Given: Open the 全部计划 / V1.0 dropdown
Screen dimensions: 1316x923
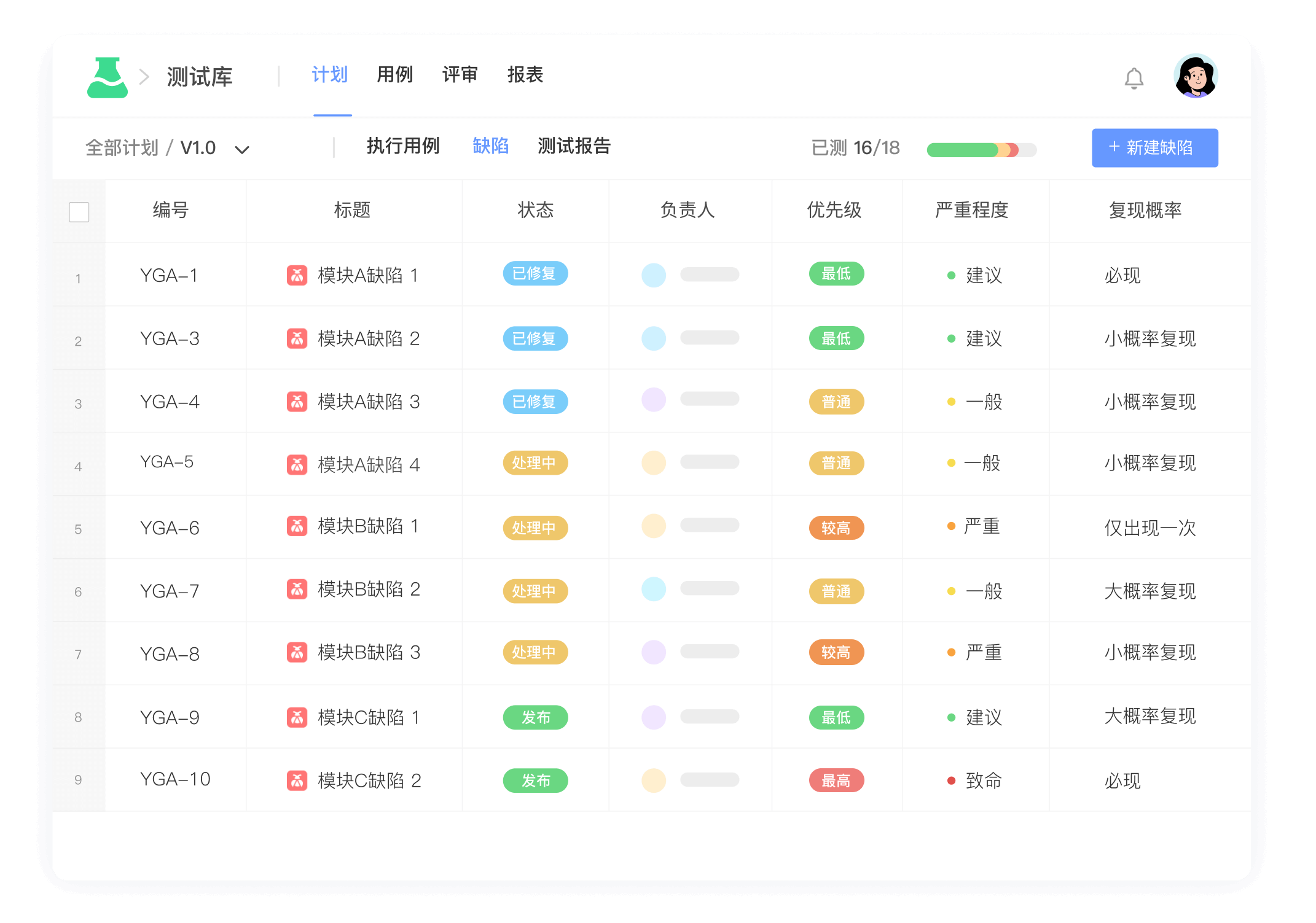Looking at the screenshot, I should (x=166, y=147).
